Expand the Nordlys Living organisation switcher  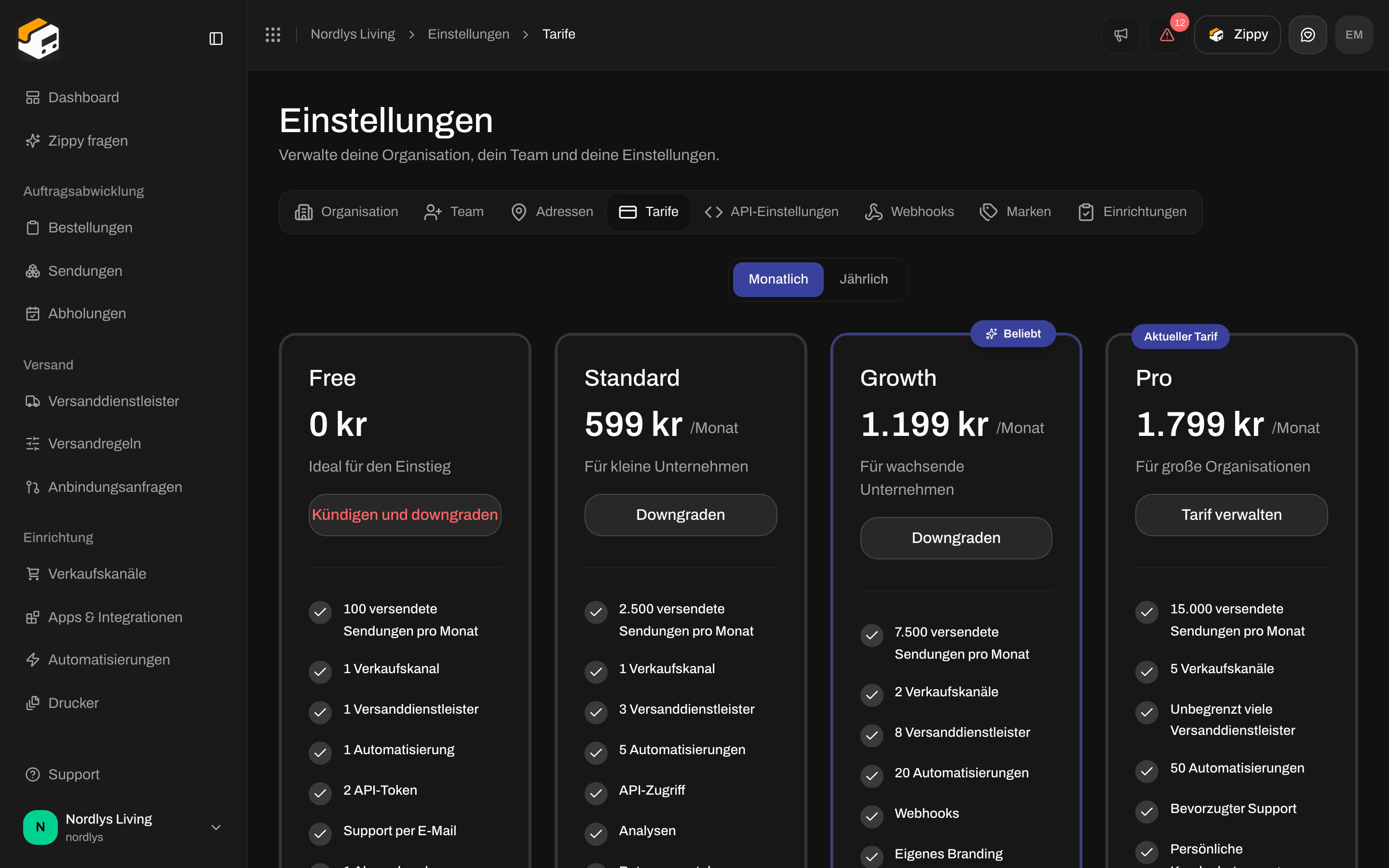pos(123,827)
